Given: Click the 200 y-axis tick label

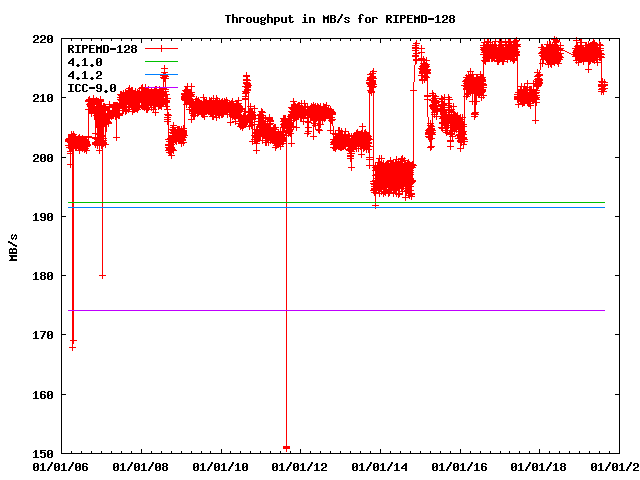Looking at the screenshot, I should coord(43,157).
